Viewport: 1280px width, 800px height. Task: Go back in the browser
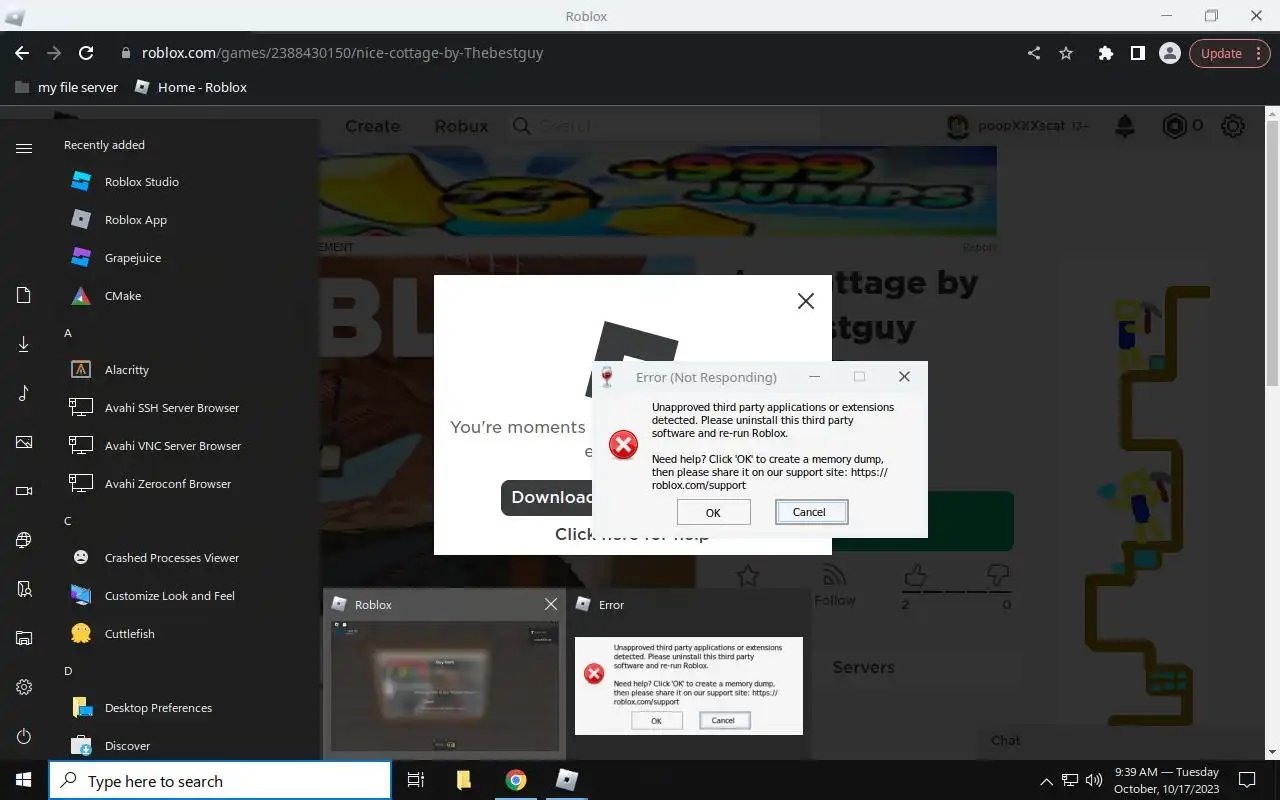[22, 53]
